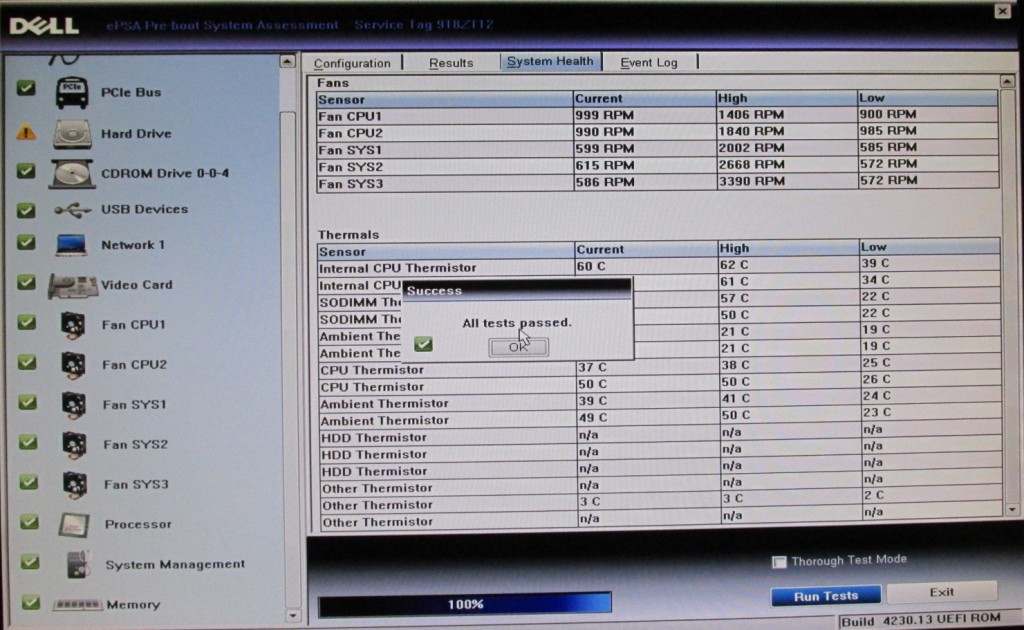Click '999 RPM' current value cell
This screenshot has height=630, width=1024.
click(645, 115)
